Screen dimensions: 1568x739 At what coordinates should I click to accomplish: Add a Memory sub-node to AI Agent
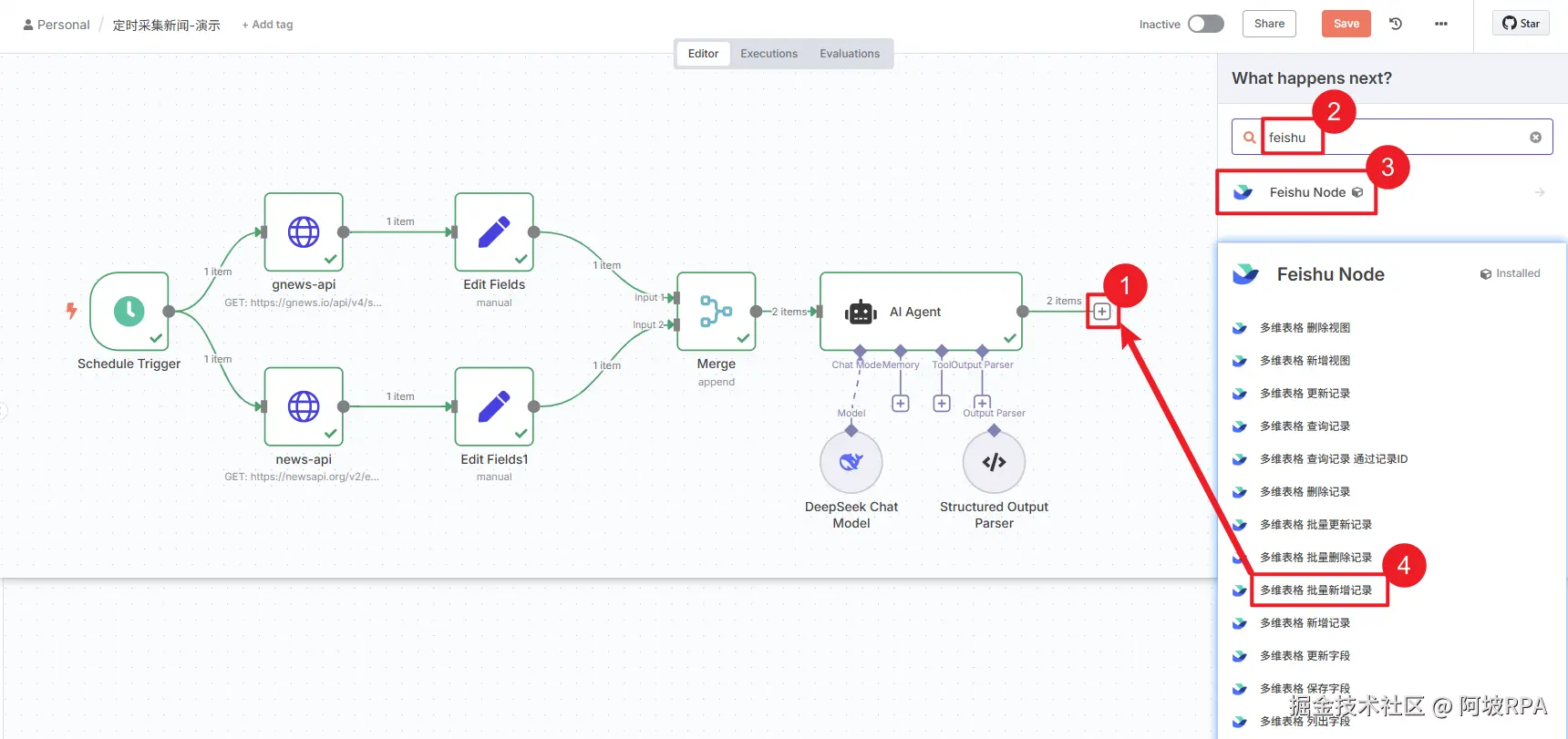pyautogui.click(x=901, y=403)
